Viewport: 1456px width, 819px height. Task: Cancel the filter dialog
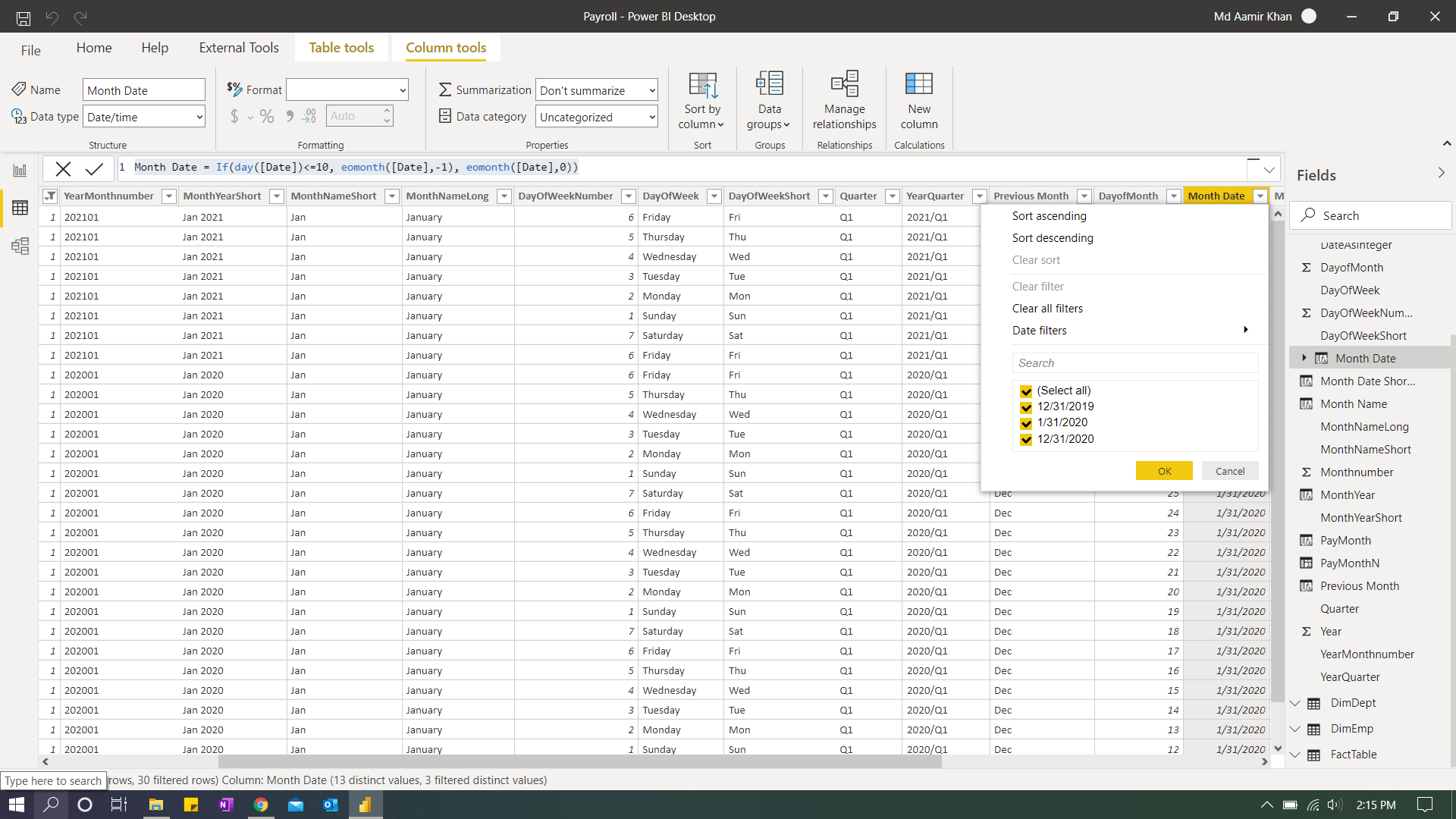1230,471
